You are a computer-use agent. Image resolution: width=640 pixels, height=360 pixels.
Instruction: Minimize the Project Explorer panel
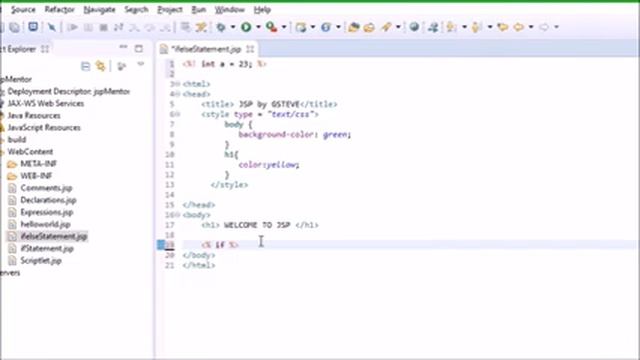(x=123, y=47)
